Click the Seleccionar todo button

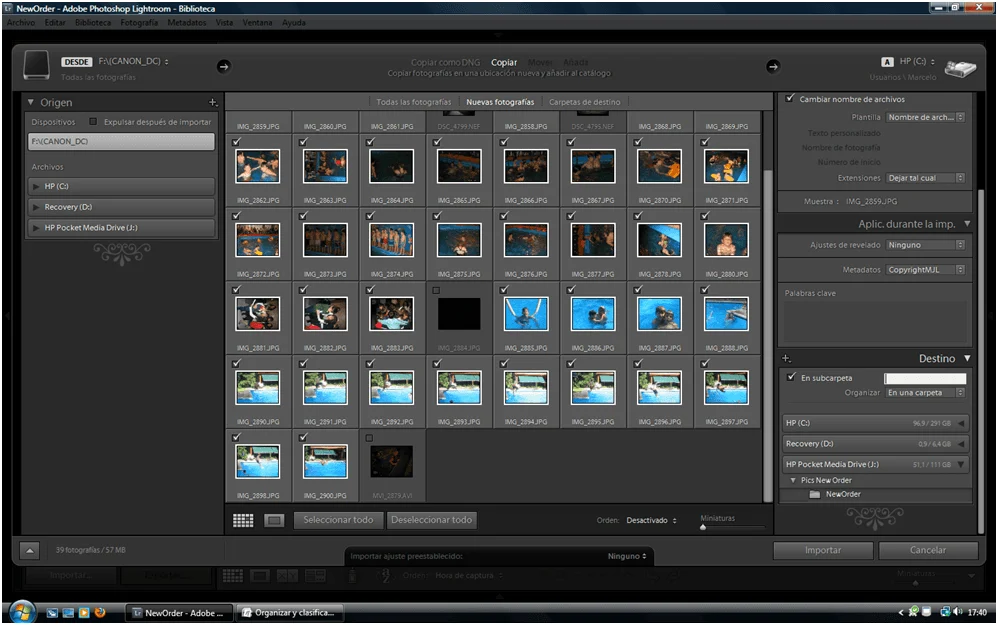click(338, 520)
